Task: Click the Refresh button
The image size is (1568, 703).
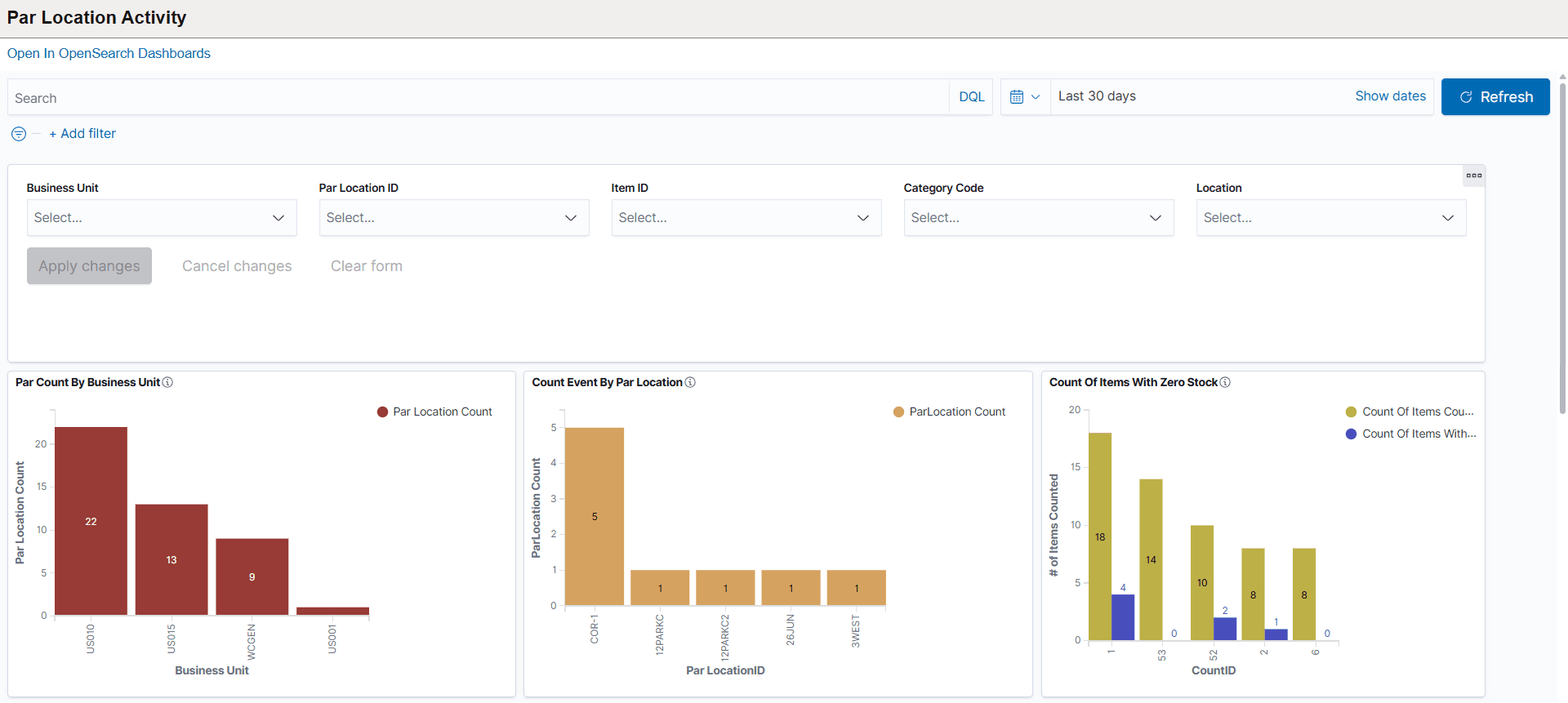Action: click(1495, 97)
